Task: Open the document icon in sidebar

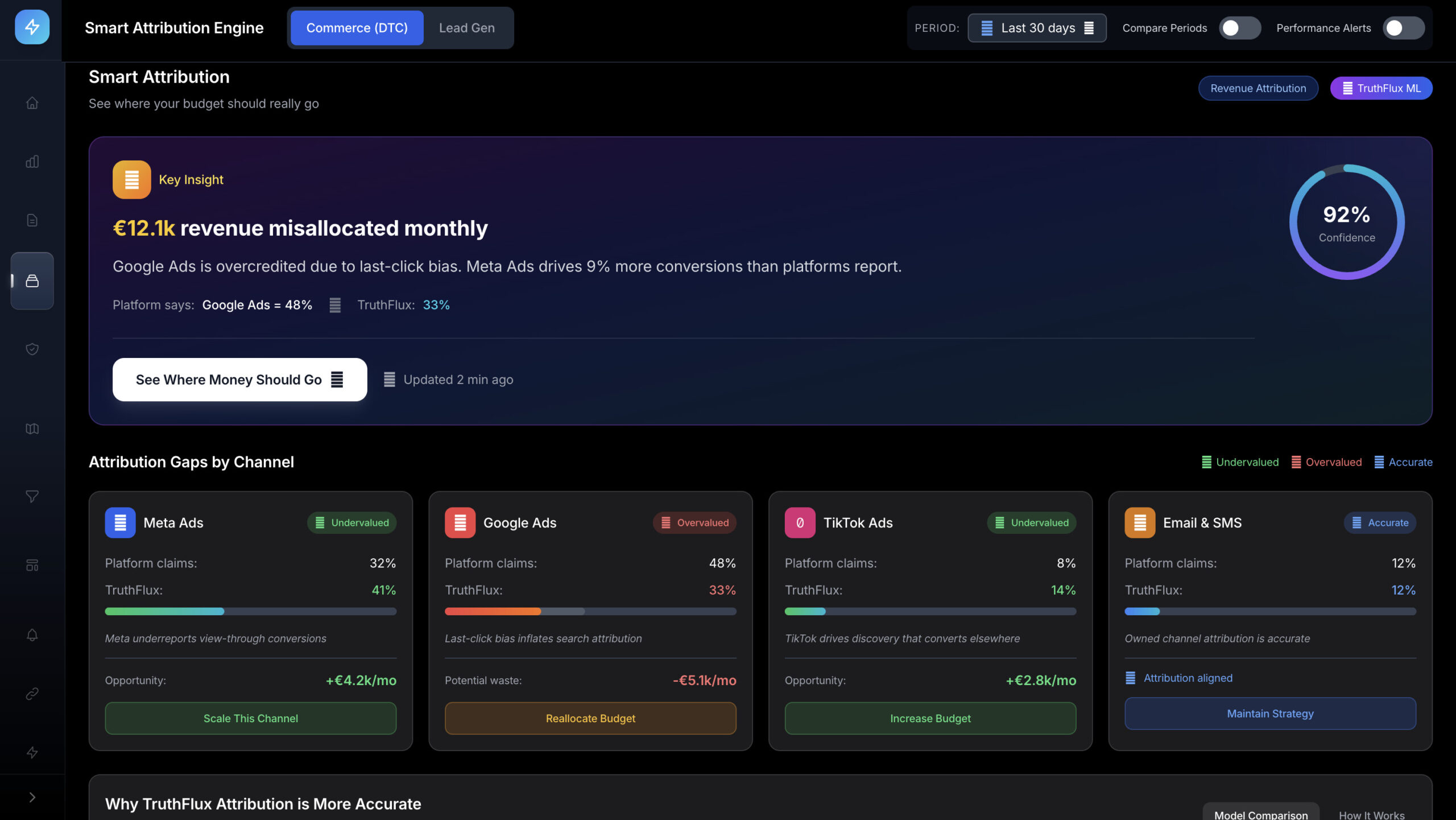Action: click(x=32, y=220)
